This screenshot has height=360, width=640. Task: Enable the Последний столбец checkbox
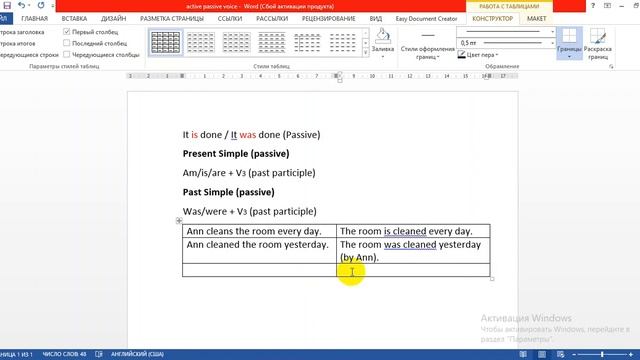click(67, 43)
